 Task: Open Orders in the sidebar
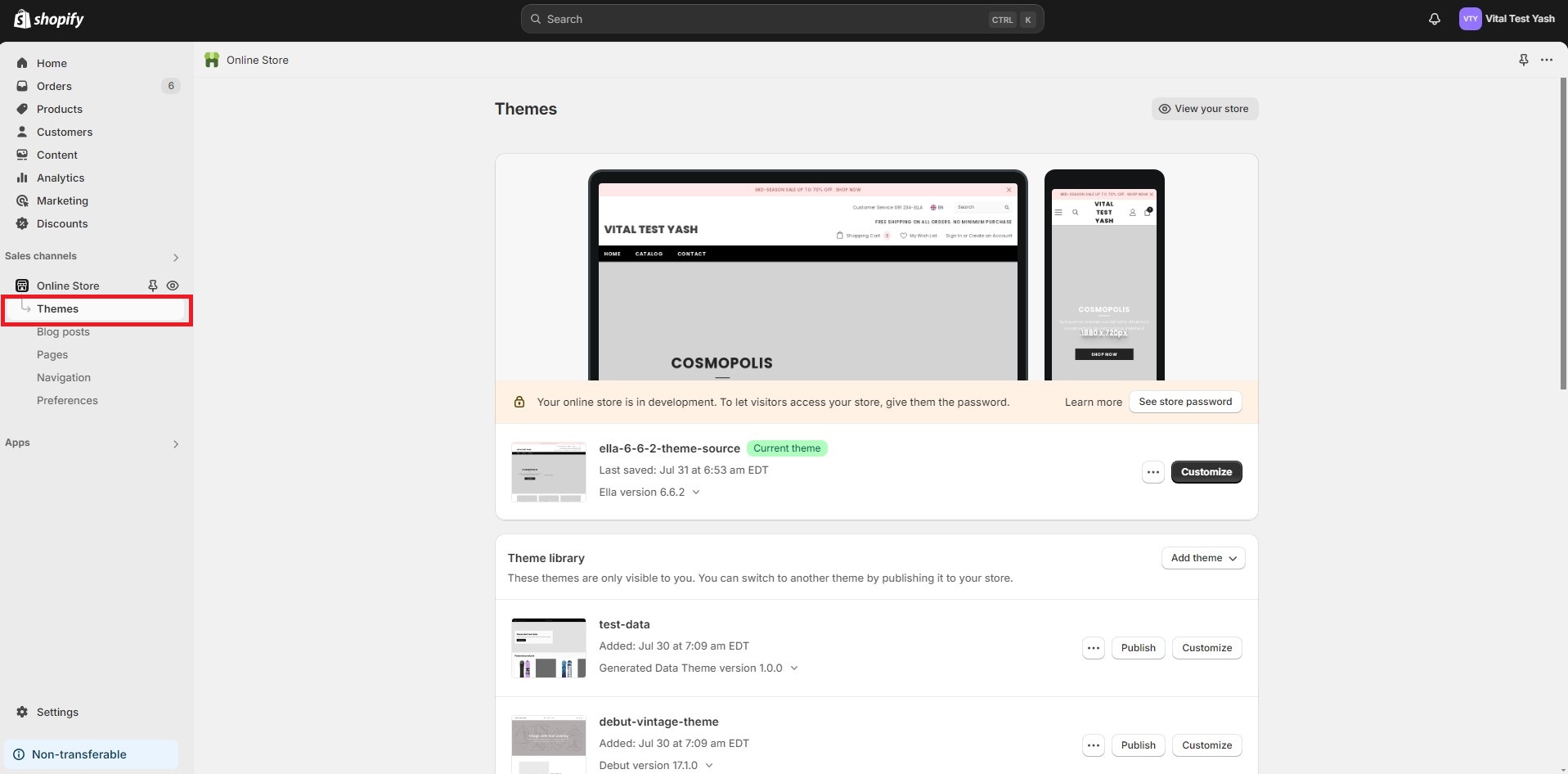click(54, 86)
